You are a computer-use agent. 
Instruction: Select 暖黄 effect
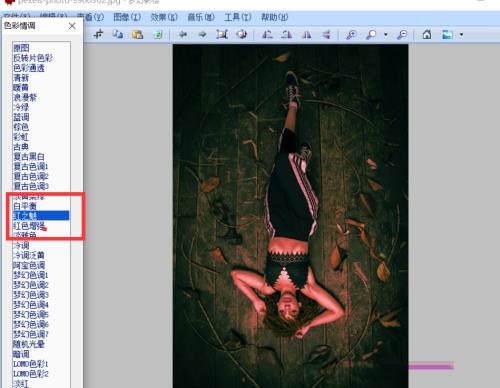pyautogui.click(x=21, y=88)
